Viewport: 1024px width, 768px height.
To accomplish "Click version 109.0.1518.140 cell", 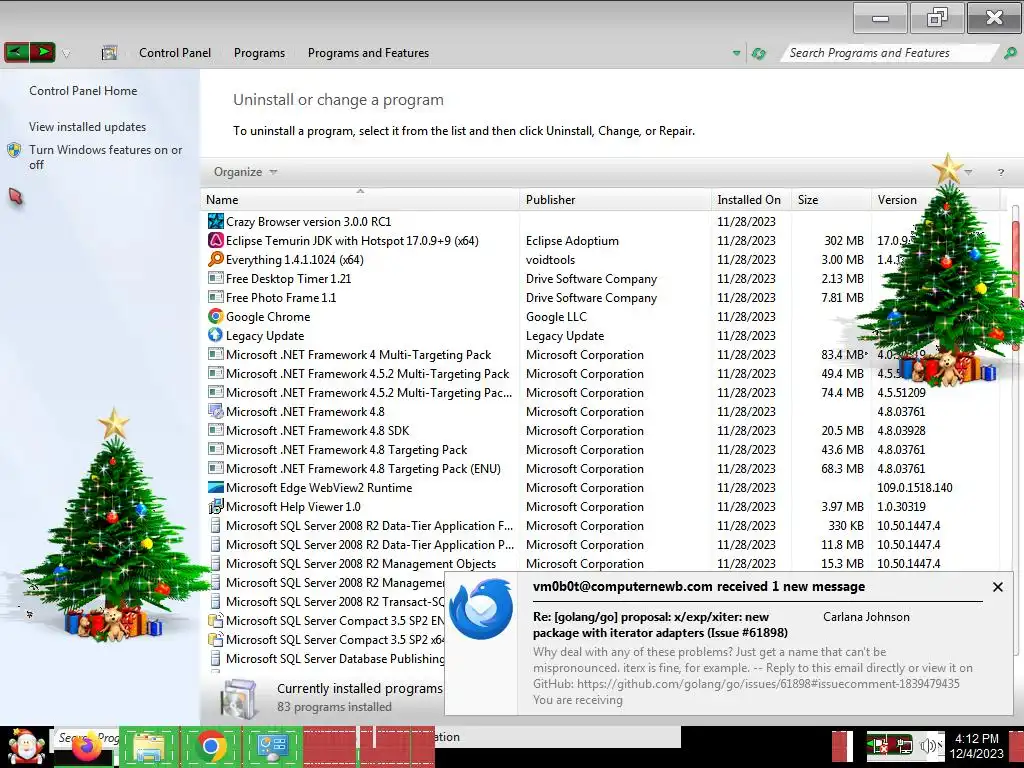I will tap(914, 488).
